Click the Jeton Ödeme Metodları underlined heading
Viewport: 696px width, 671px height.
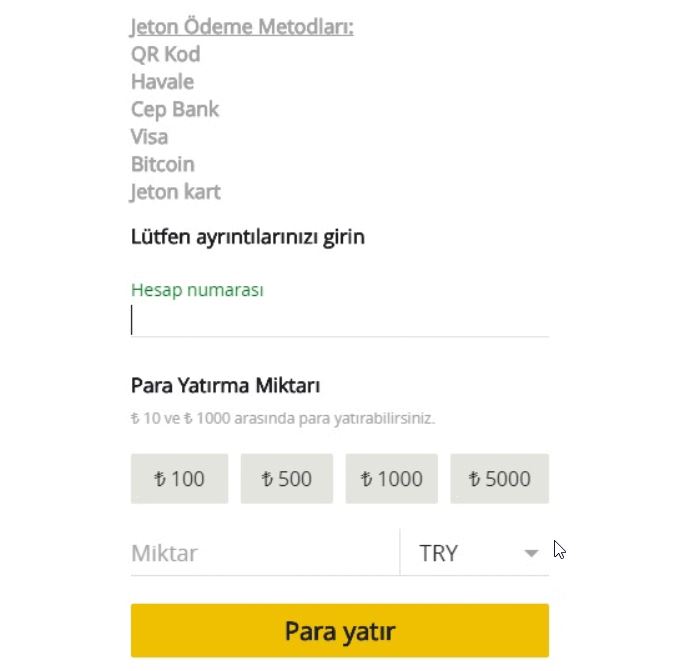(242, 27)
